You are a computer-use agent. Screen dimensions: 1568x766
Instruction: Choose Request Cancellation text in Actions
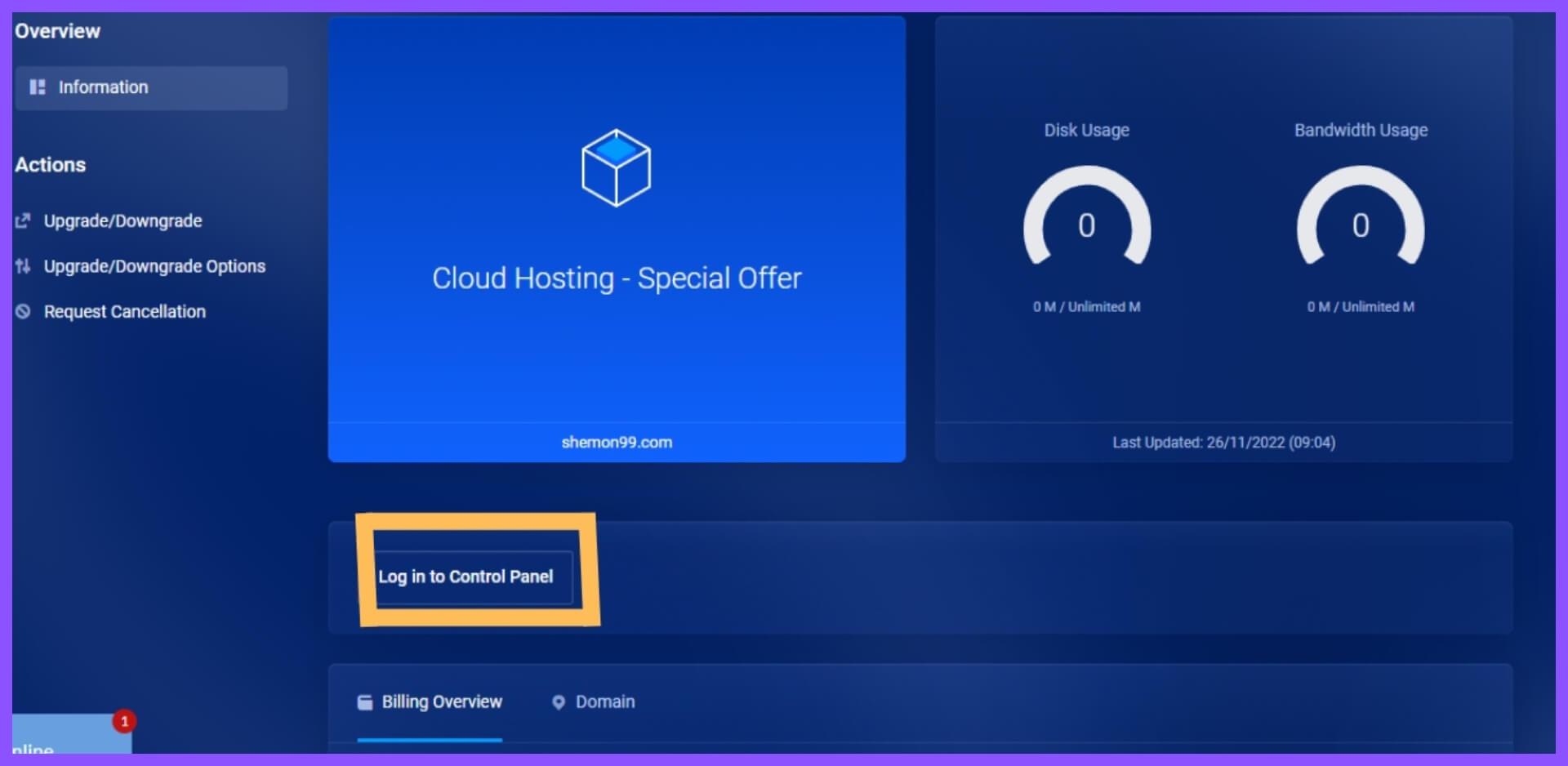[124, 311]
